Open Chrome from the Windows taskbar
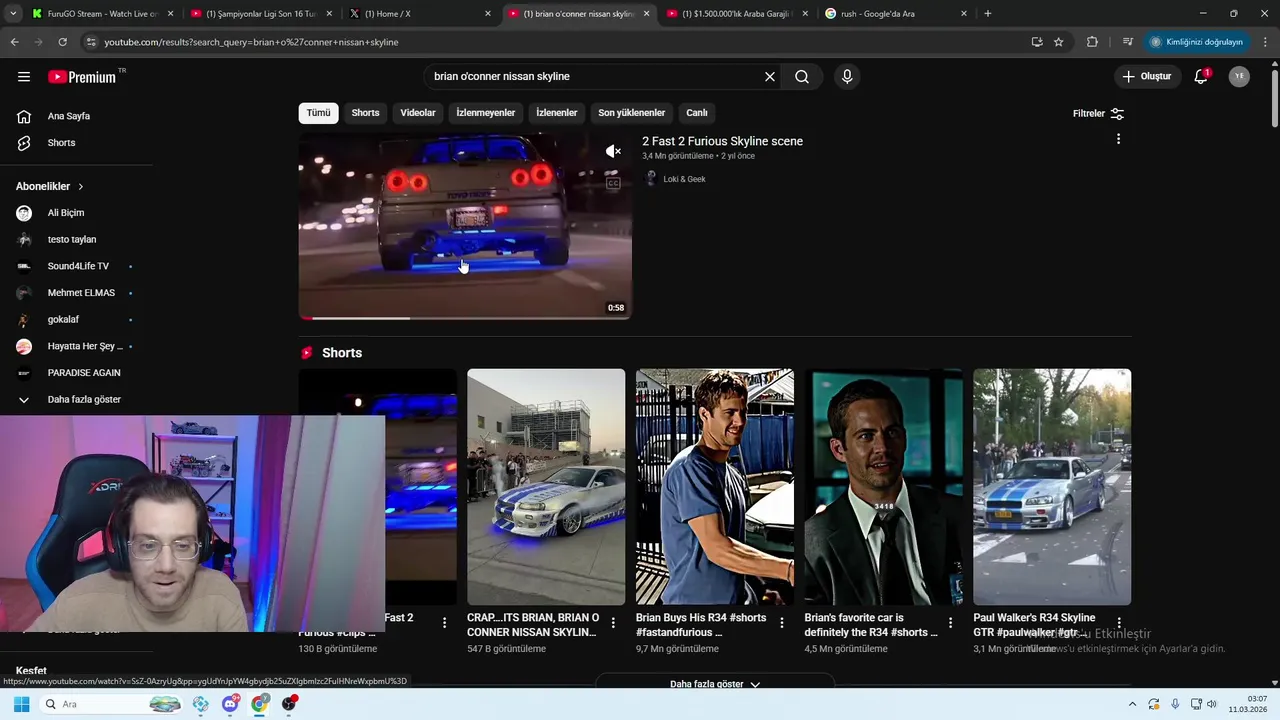Image resolution: width=1280 pixels, height=720 pixels. (x=260, y=704)
